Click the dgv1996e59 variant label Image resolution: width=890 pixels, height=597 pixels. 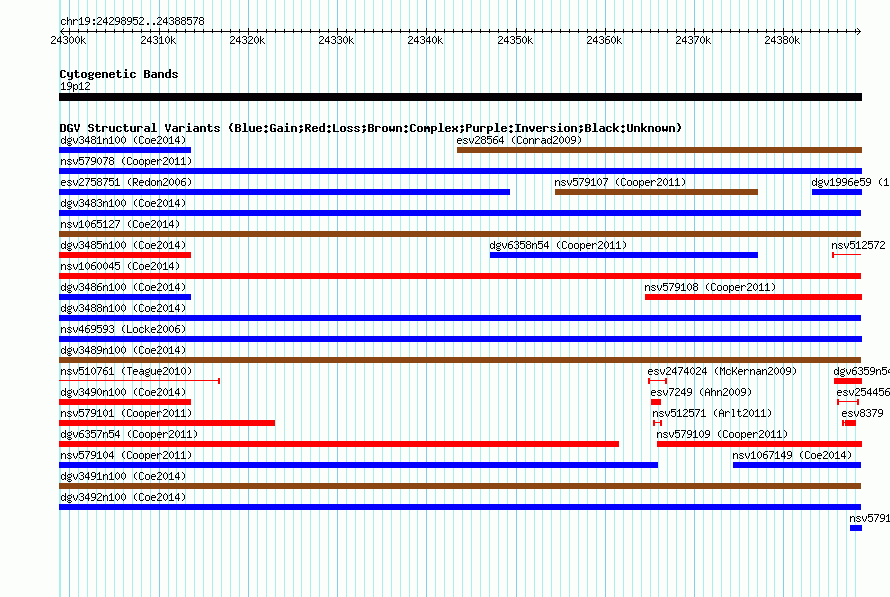841,182
